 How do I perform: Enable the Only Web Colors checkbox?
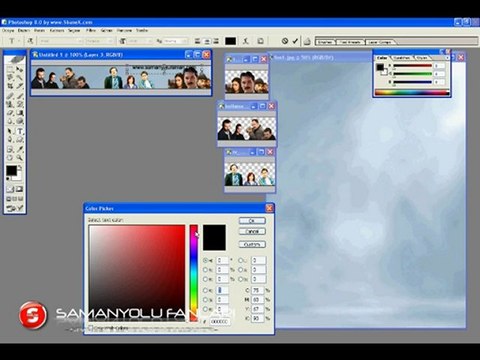[x=91, y=328]
